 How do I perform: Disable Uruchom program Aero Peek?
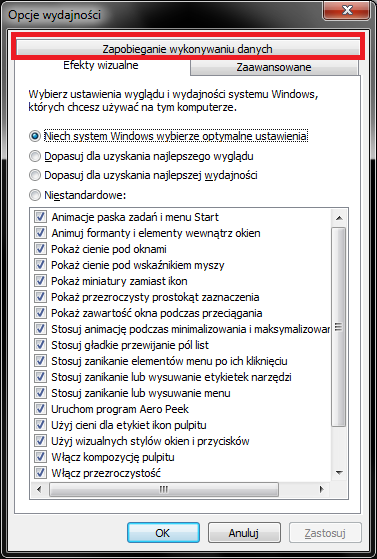[40, 409]
